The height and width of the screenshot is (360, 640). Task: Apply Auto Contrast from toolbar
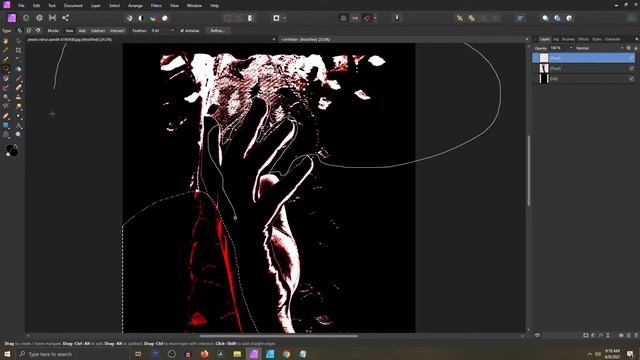pos(141,18)
